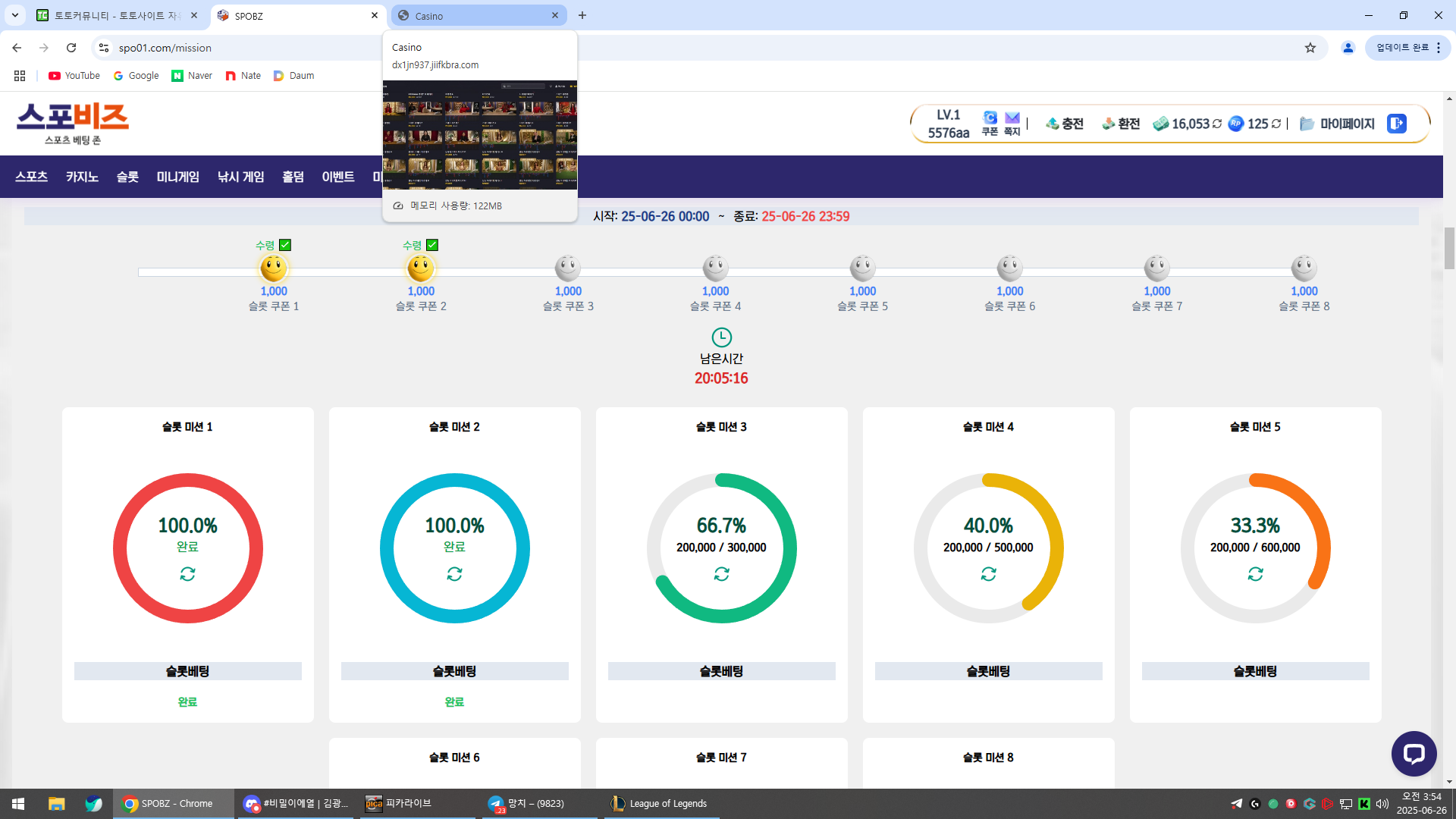The image size is (1456, 819).
Task: Switch to the 토토커뮤니티 browser tab
Action: pyautogui.click(x=118, y=15)
